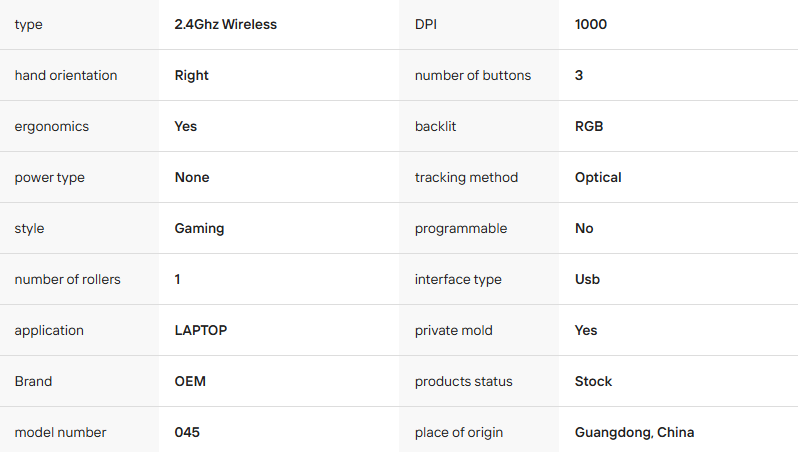
Task: Click the Right hand orientation value
Action: click(192, 75)
